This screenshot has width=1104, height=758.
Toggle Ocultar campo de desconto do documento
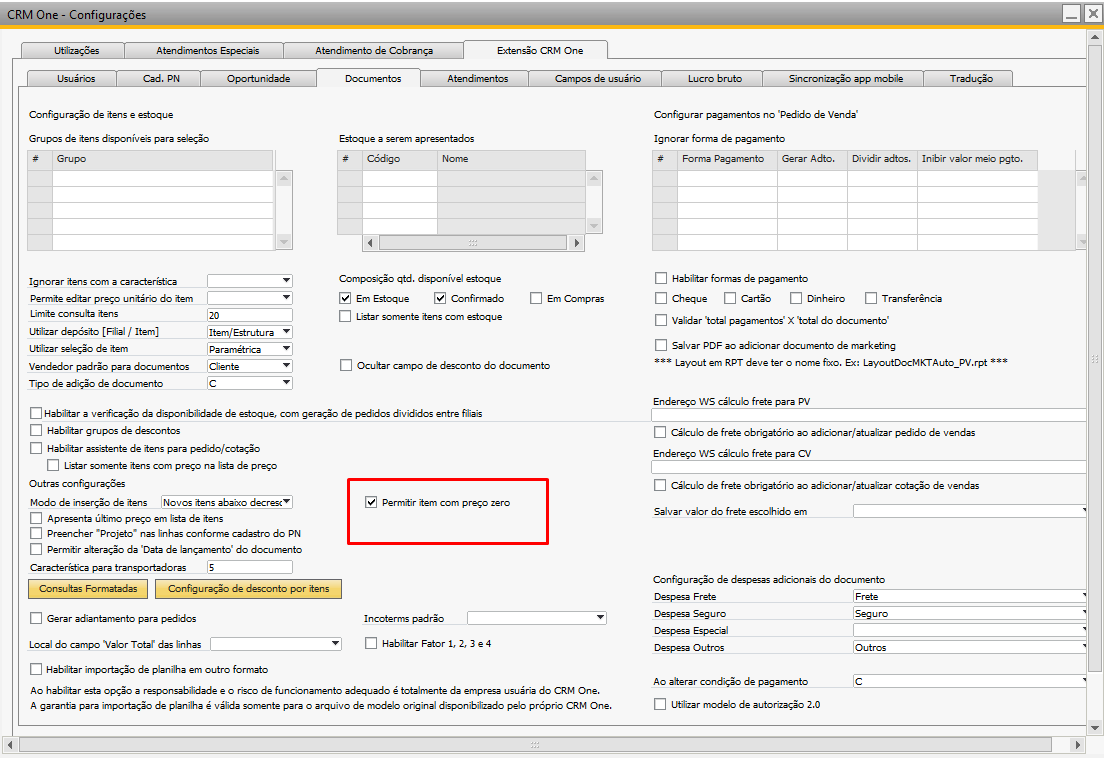click(x=346, y=365)
